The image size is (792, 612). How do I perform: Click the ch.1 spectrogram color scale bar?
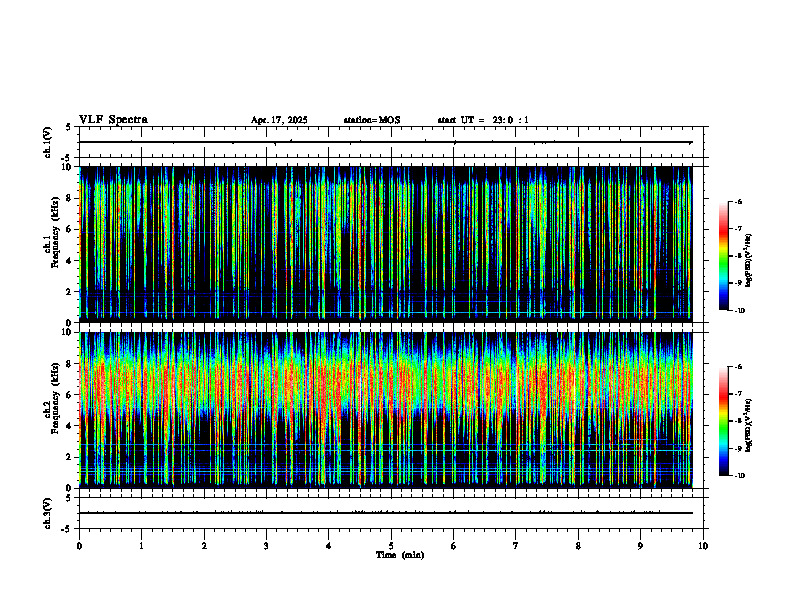coord(724,256)
